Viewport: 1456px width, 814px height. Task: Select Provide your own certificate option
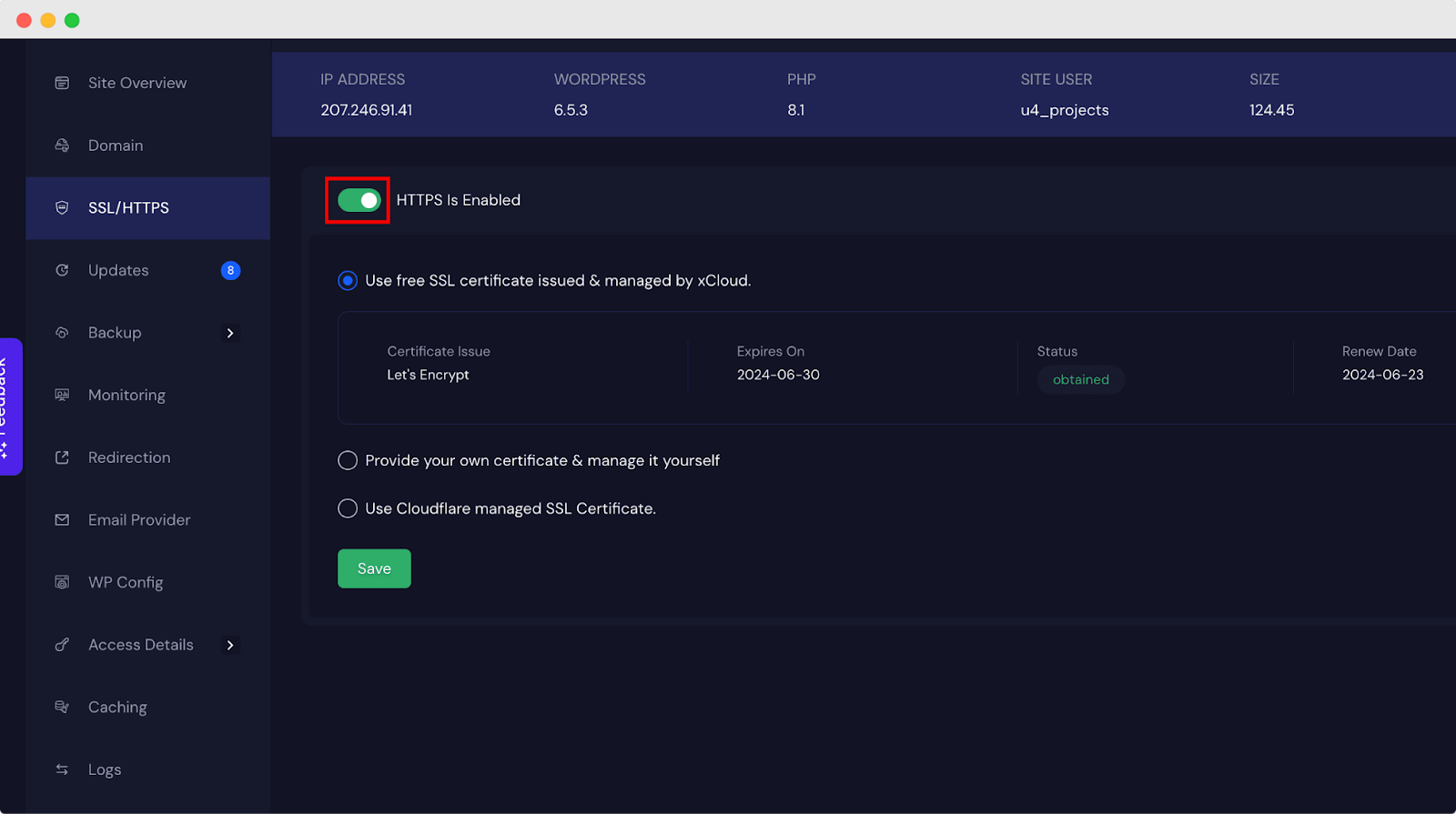(348, 460)
